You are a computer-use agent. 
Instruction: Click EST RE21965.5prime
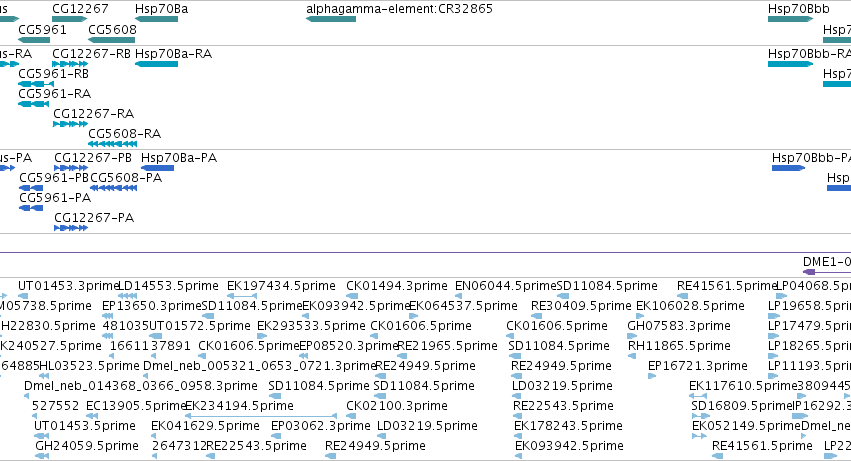[447, 346]
